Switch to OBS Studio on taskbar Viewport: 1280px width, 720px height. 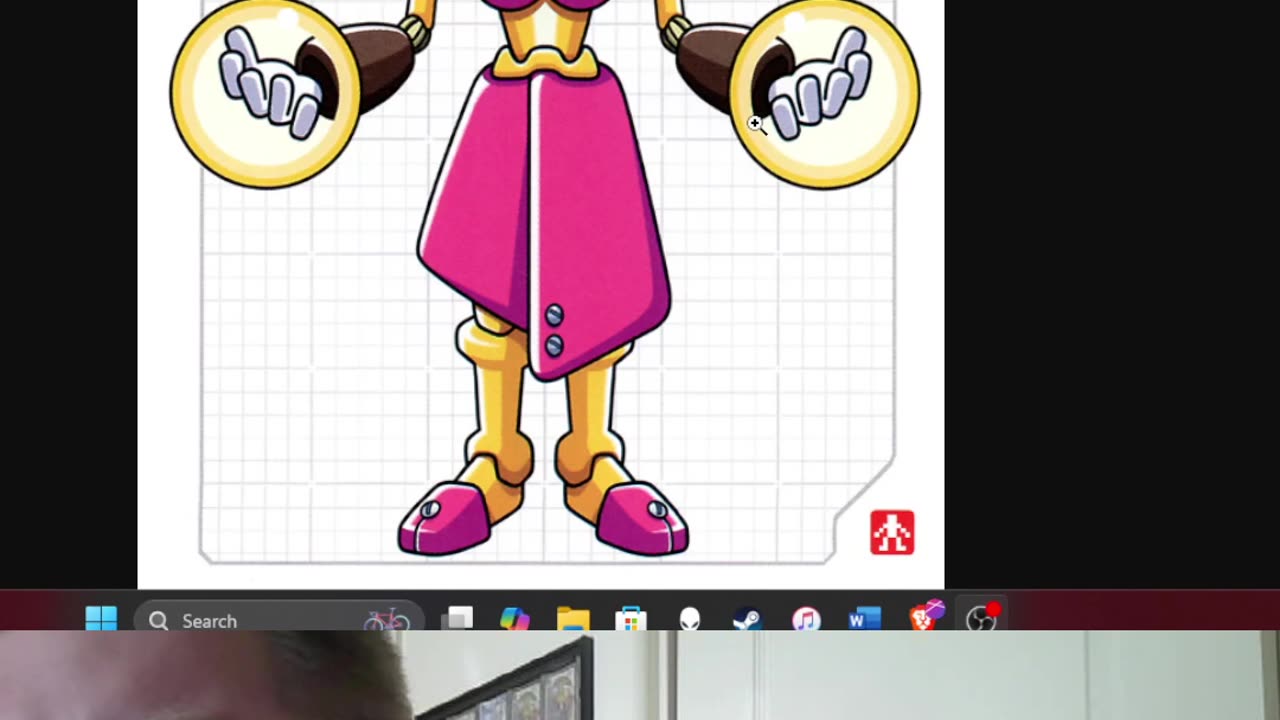[982, 618]
